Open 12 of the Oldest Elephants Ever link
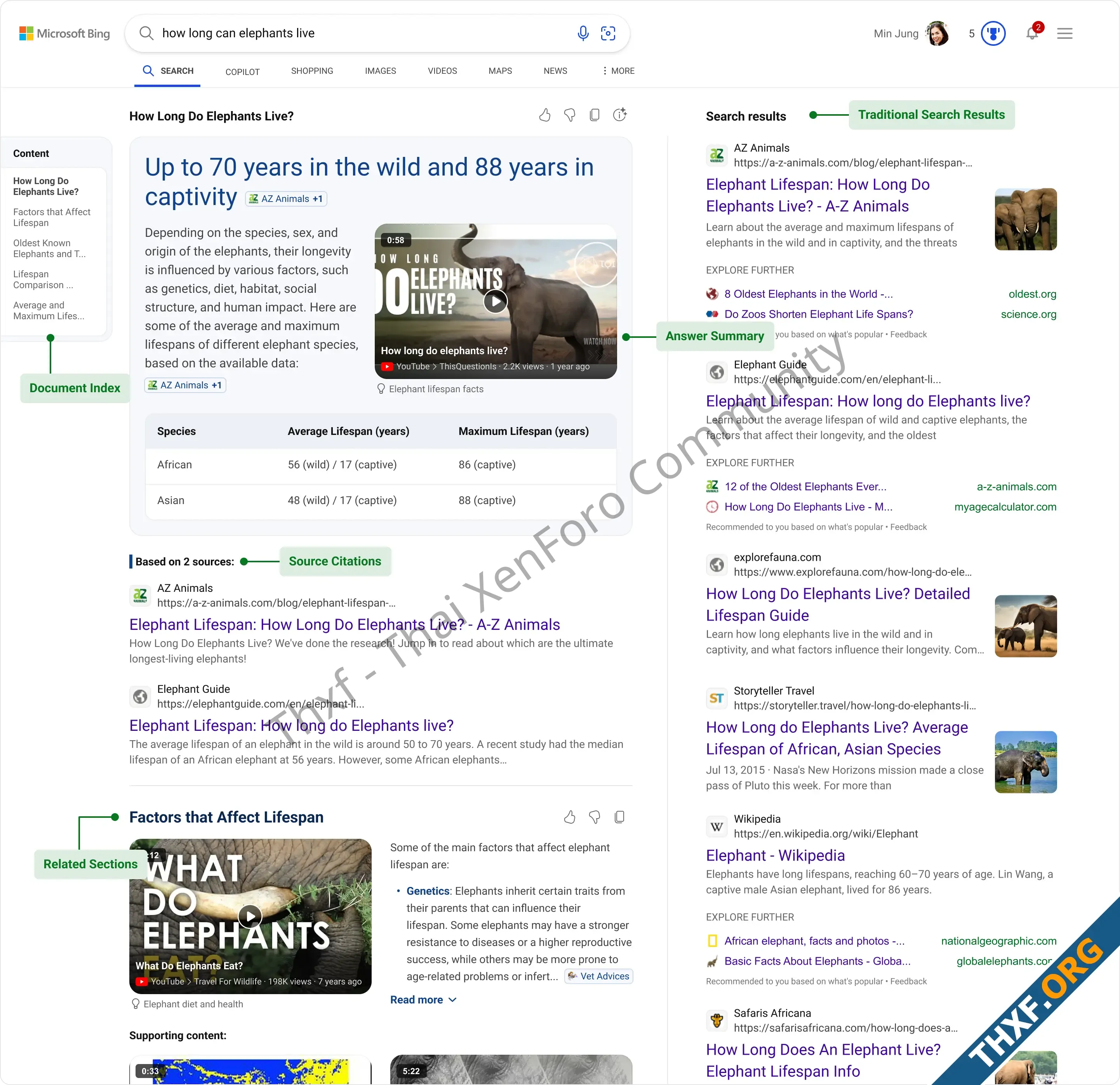This screenshot has height=1085, width=1120. pos(805,487)
